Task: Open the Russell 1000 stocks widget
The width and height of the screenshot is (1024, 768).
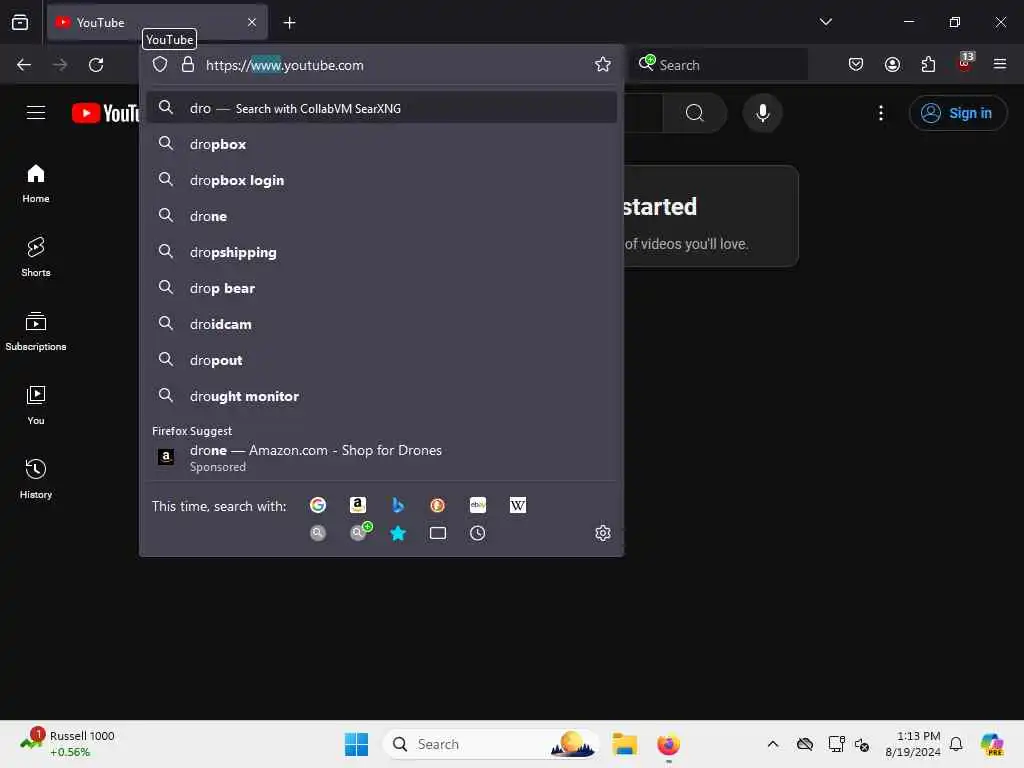Action: coord(67,744)
